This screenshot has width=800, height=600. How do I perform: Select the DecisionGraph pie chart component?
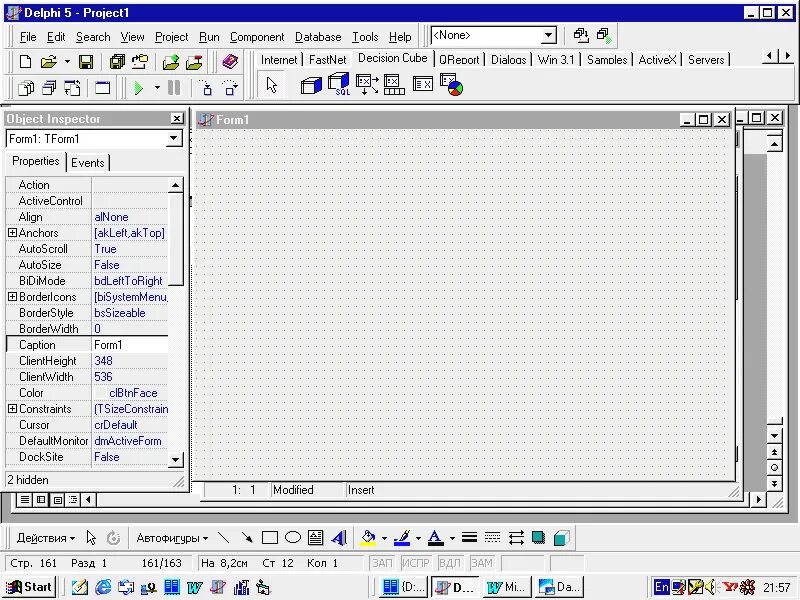452,85
